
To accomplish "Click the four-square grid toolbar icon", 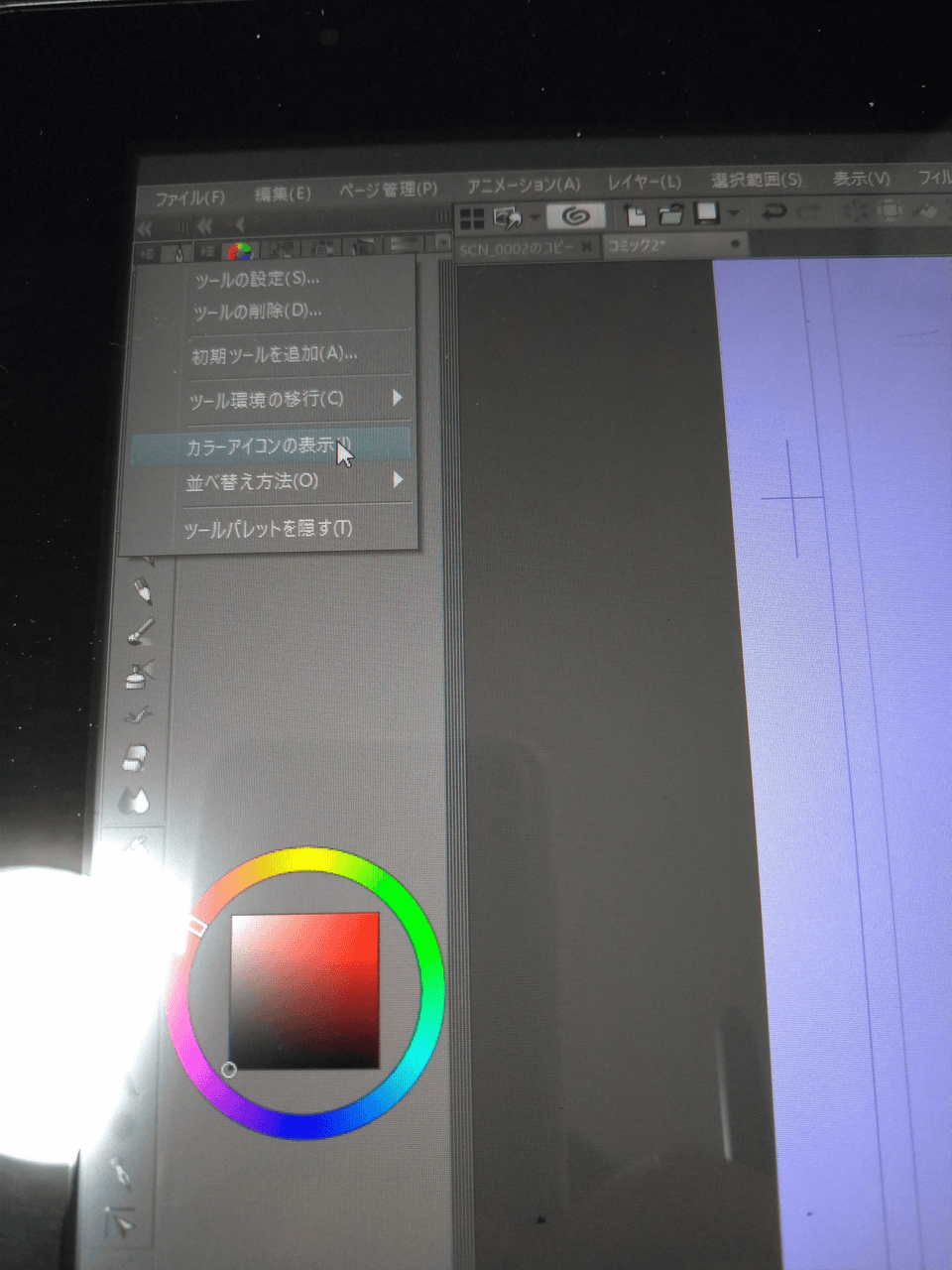I will 472,219.
